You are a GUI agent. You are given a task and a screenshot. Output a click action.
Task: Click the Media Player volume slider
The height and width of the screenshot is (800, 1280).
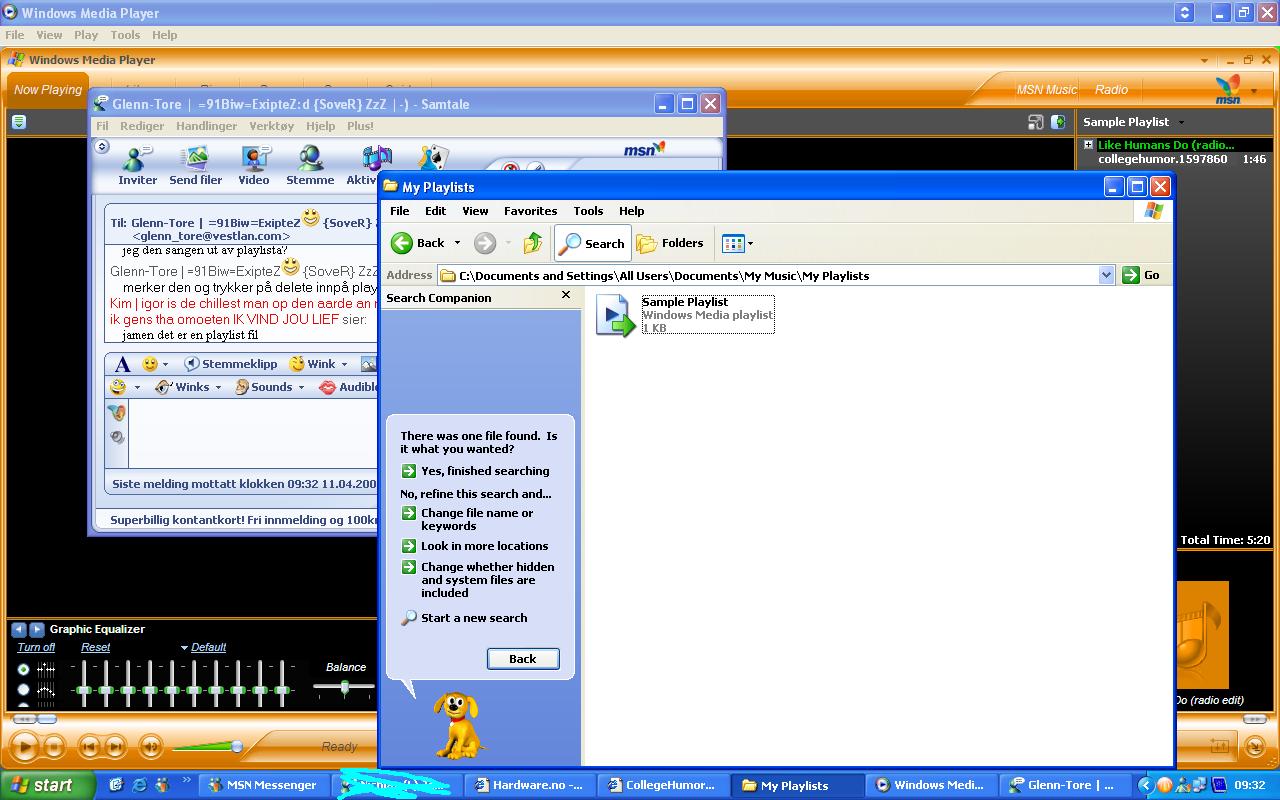point(208,747)
